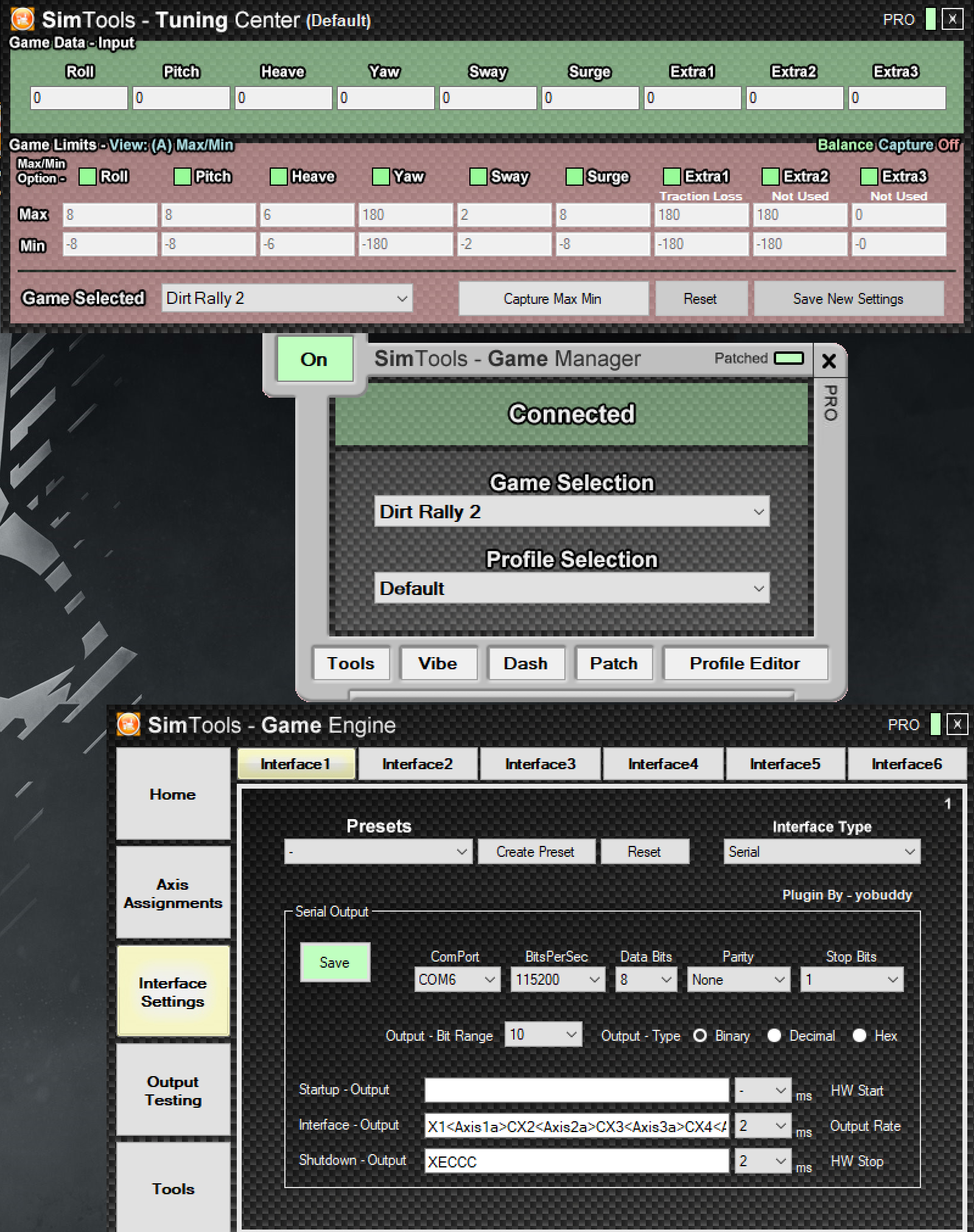Toggle the Game Manager On button
Viewport: 974px width, 1232px height.
click(315, 359)
